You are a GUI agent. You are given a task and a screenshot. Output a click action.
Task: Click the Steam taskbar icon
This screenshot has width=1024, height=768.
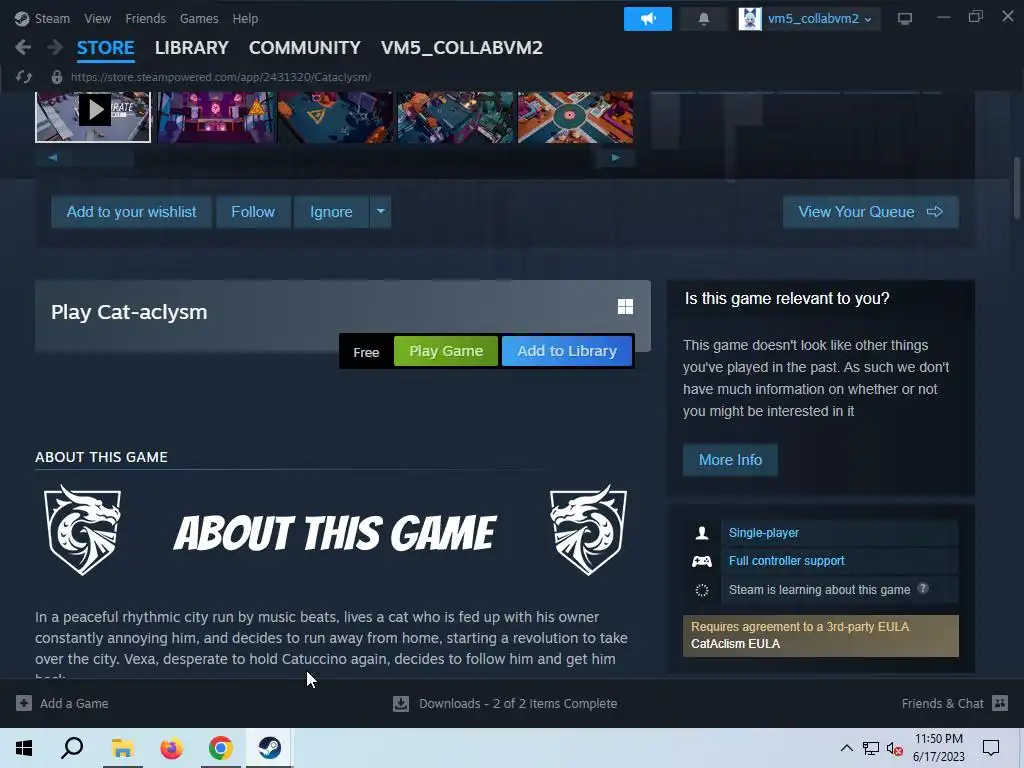click(269, 748)
